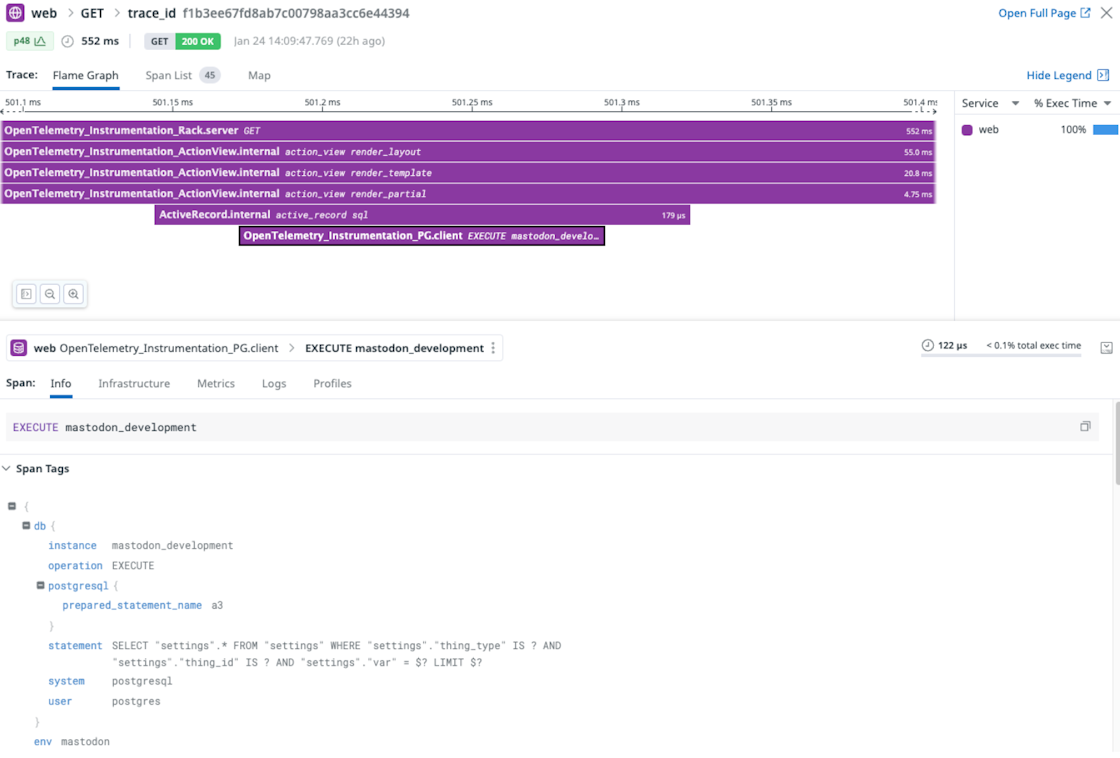The height and width of the screenshot is (758, 1120).
Task: Collapse the Span Tags section
Action: point(6,469)
